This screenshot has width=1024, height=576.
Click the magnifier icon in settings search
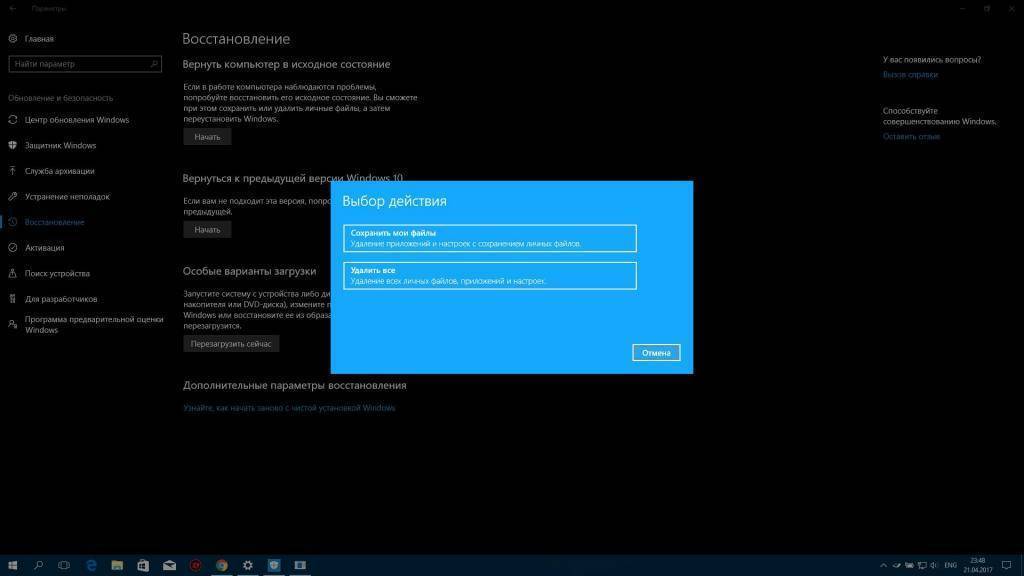pyautogui.click(x=154, y=64)
